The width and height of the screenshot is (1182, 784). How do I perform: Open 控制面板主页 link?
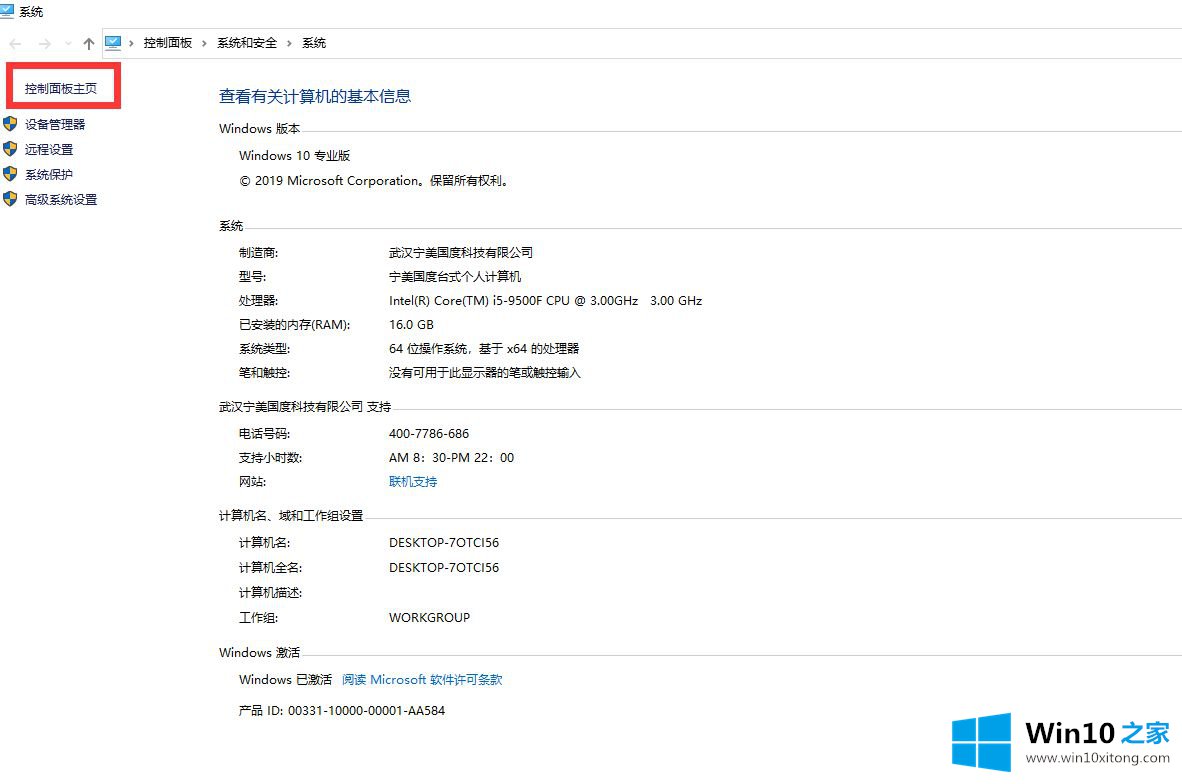[x=61, y=89]
